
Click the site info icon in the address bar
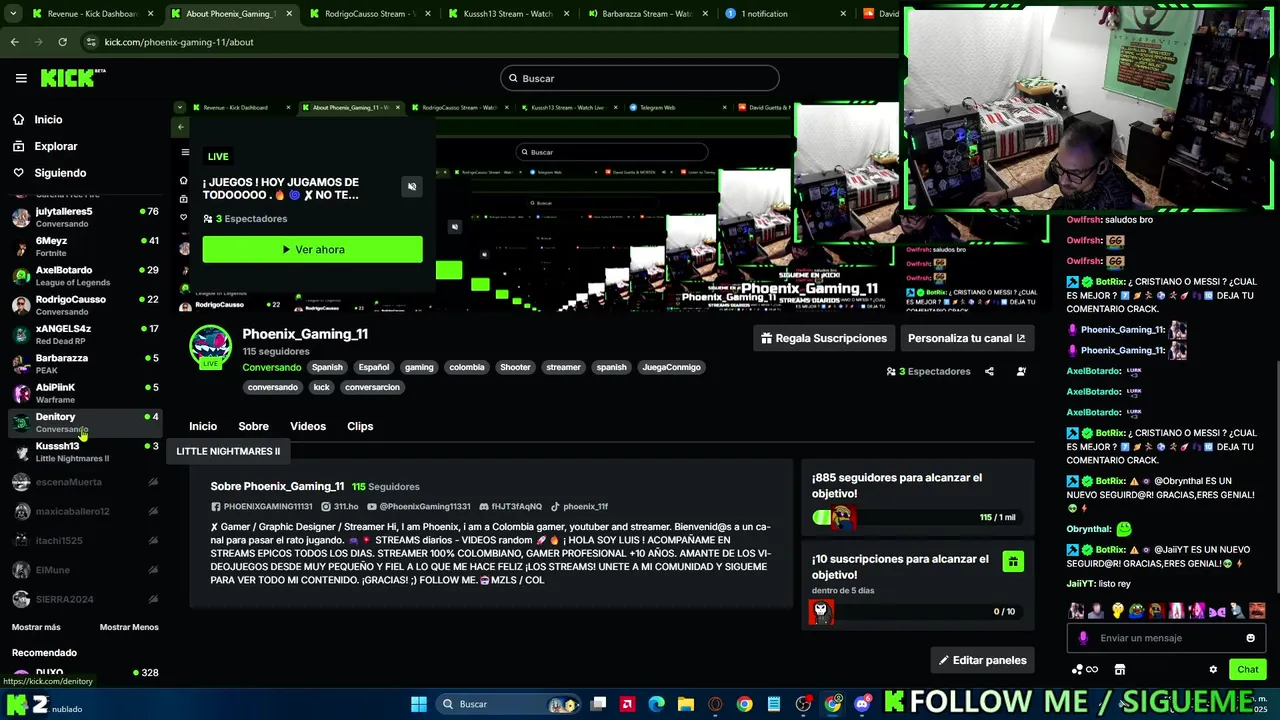click(x=91, y=42)
